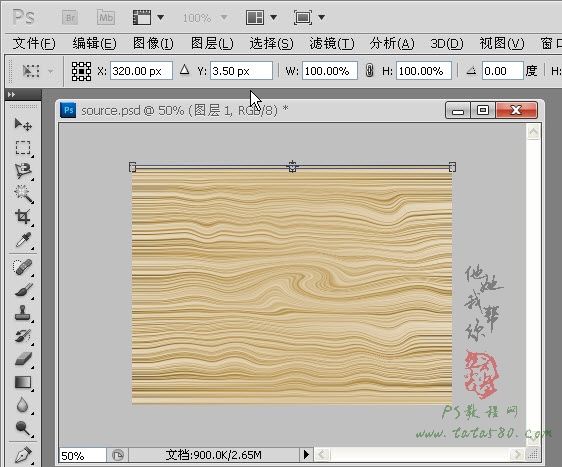The height and width of the screenshot is (467, 562).
Task: Expand the collapsed tools panel arrows
Action: [x=11, y=95]
